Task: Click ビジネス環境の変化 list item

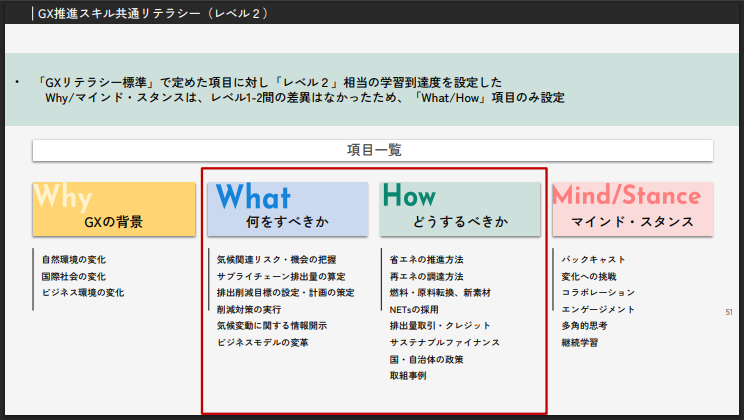Action: 83,293
